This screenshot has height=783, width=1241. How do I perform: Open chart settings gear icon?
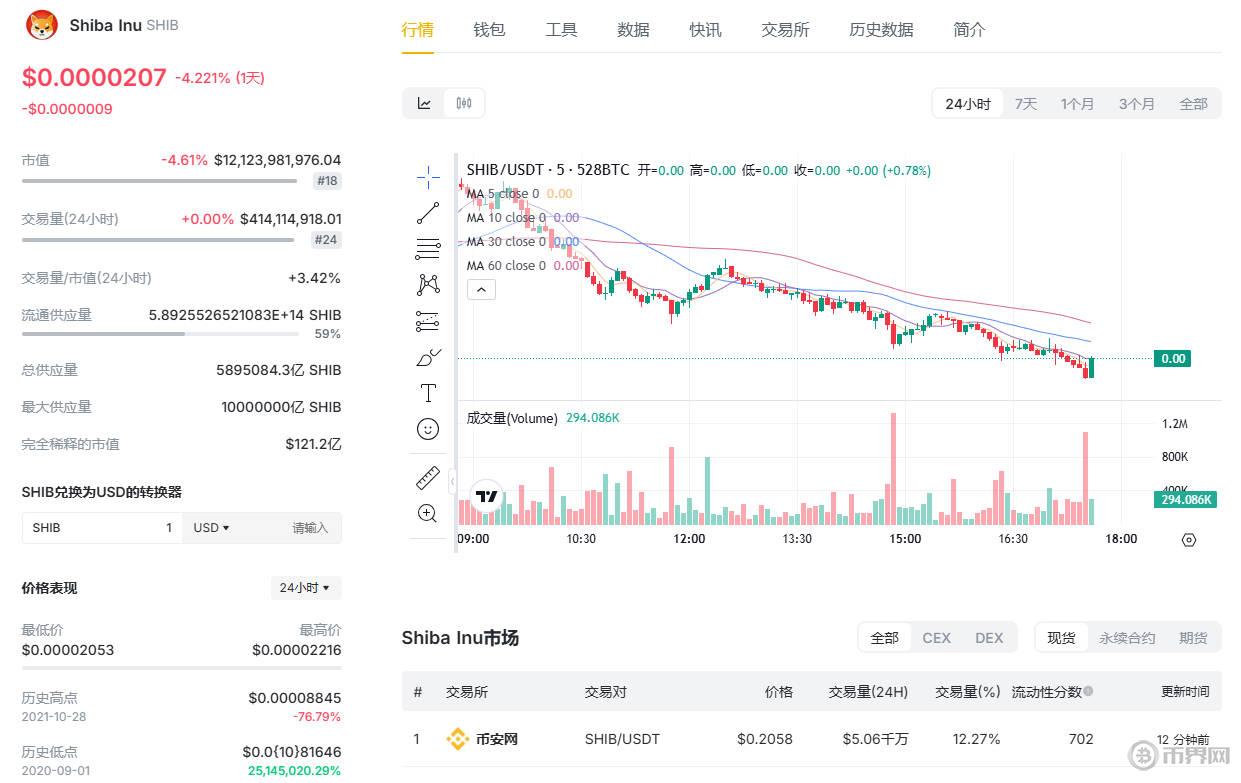(x=1188, y=540)
